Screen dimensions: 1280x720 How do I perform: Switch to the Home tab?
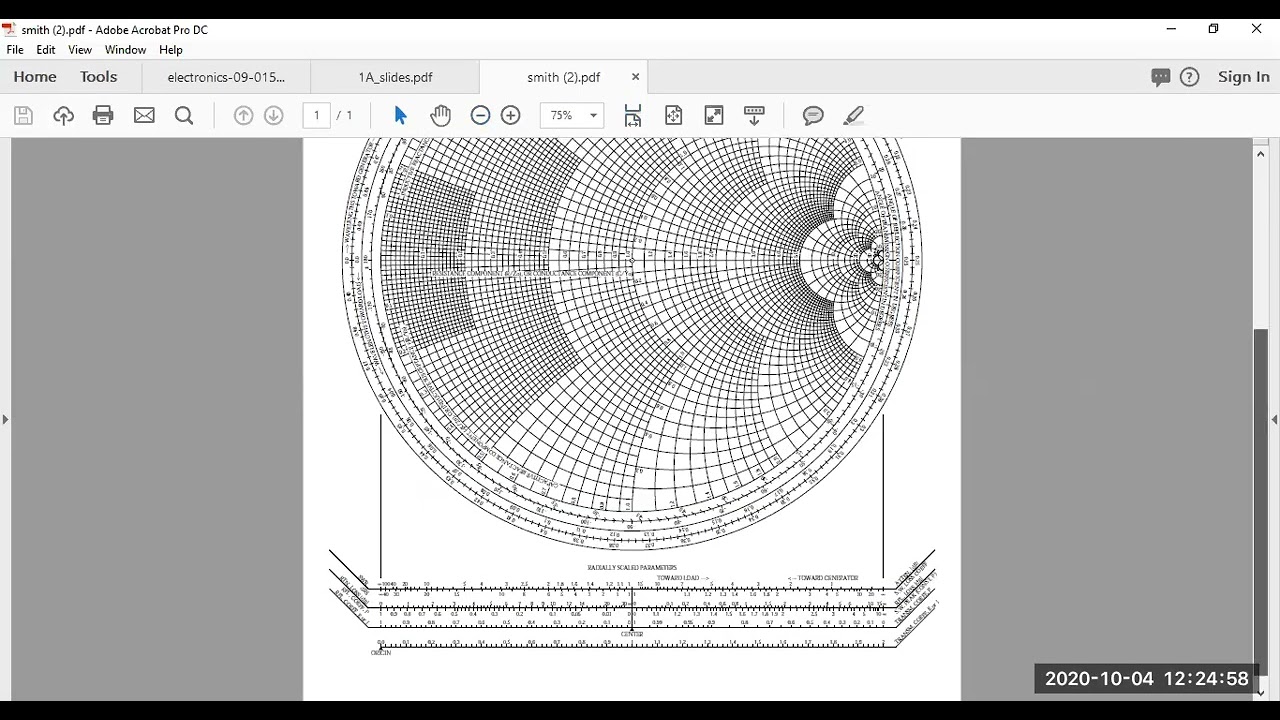click(35, 77)
